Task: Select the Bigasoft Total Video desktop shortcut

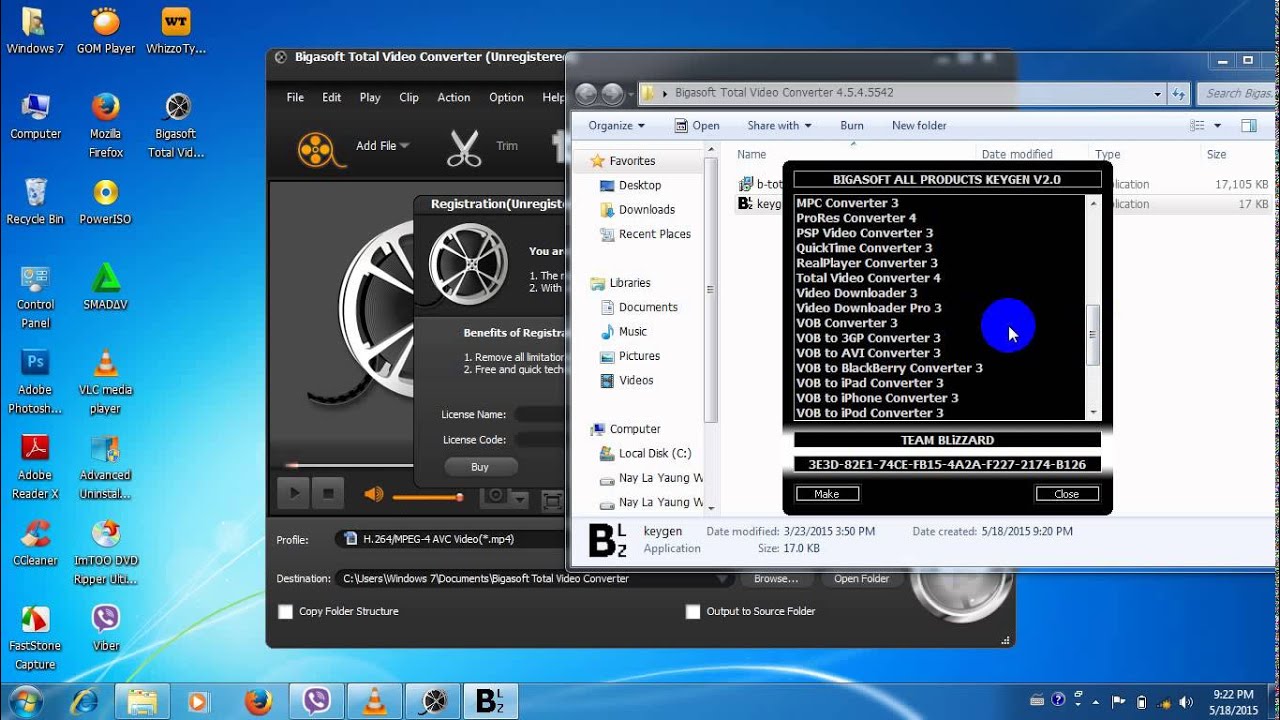Action: [x=176, y=125]
